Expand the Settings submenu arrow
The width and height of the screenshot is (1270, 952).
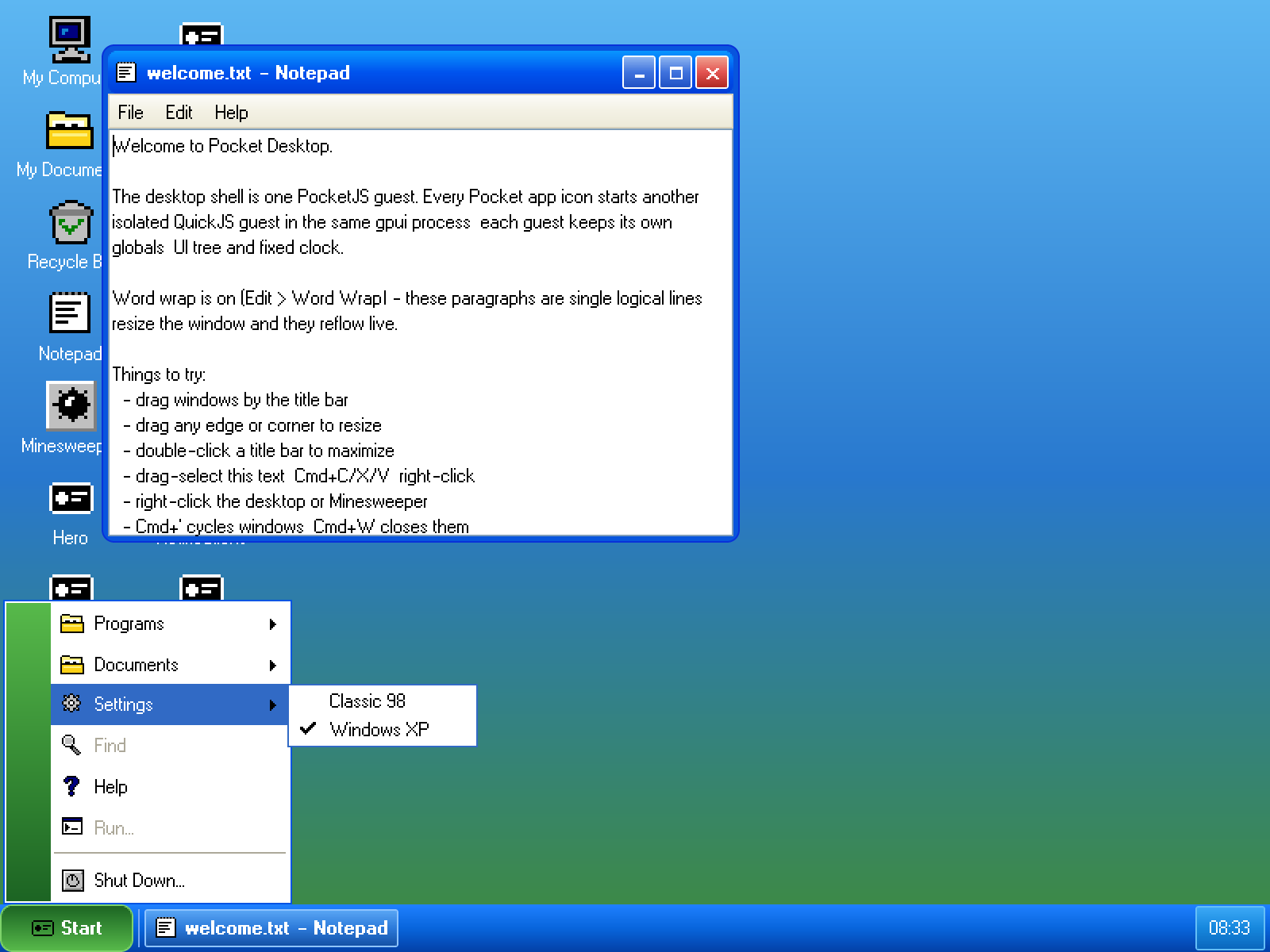pyautogui.click(x=272, y=704)
